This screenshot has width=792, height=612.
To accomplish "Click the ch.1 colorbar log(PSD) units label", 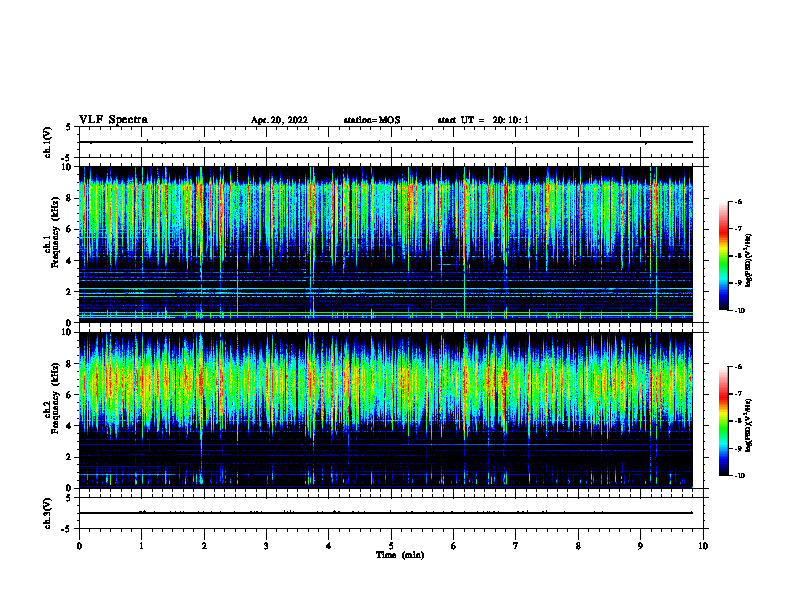I will click(x=749, y=260).
